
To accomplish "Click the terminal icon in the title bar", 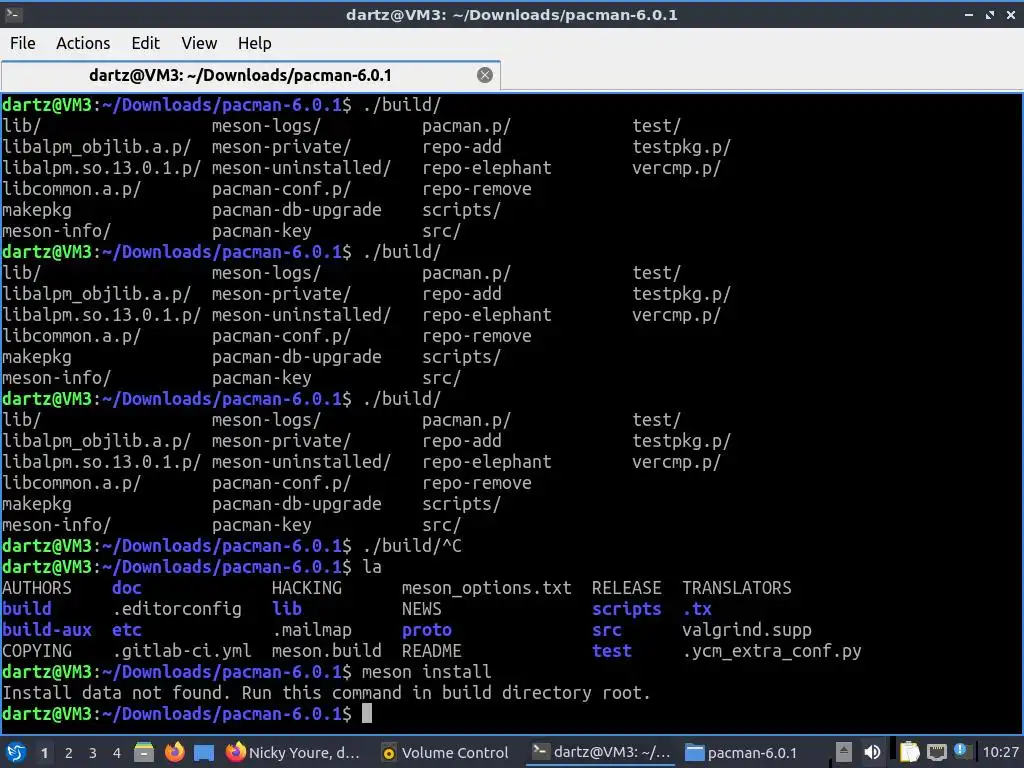I will point(14,14).
